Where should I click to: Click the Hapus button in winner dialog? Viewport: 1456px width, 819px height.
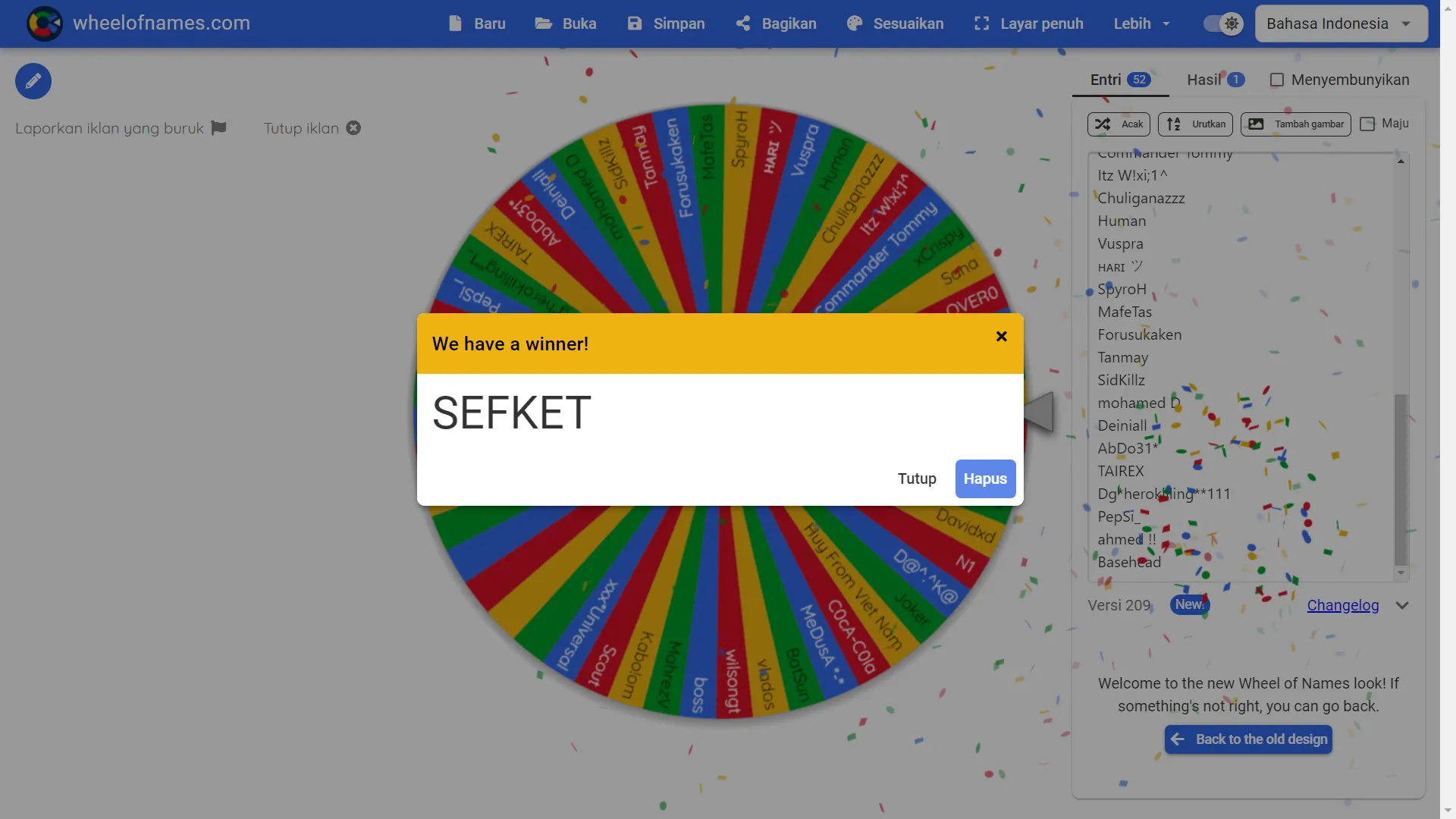(x=985, y=479)
